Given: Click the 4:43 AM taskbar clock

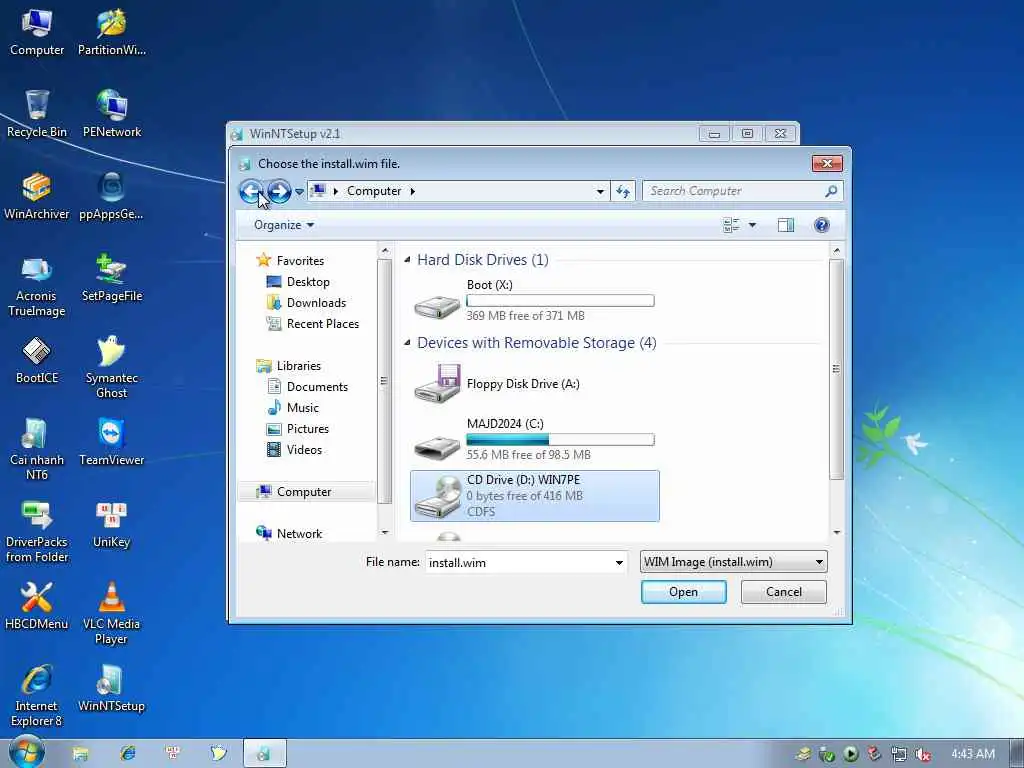Looking at the screenshot, I should pyautogui.click(x=972, y=754).
